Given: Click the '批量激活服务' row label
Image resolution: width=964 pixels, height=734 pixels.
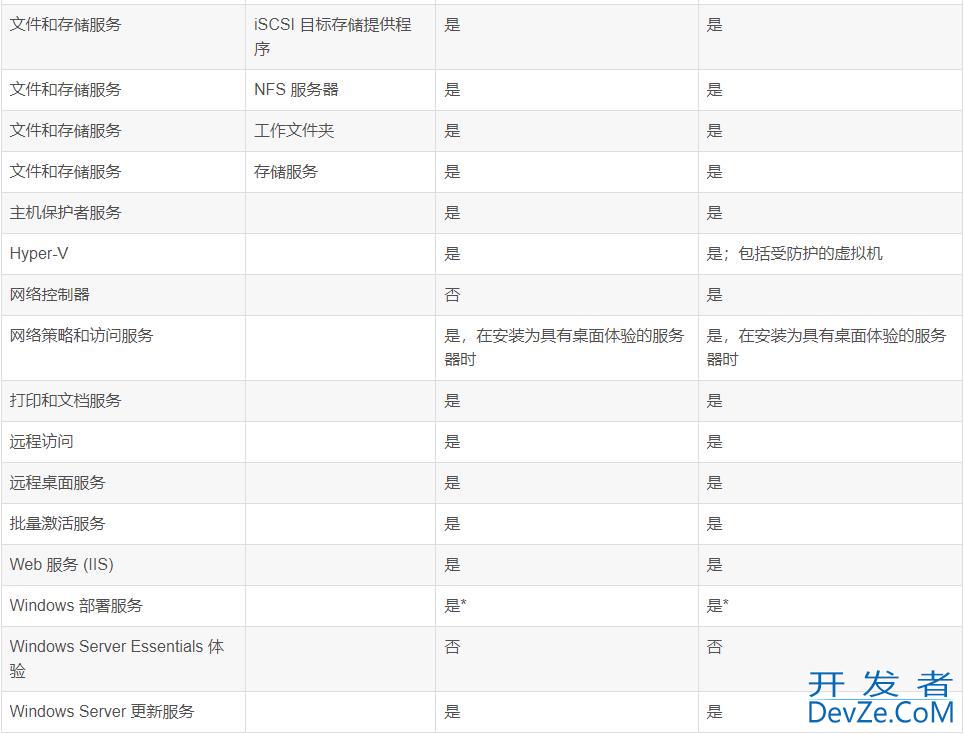Looking at the screenshot, I should (57, 524).
